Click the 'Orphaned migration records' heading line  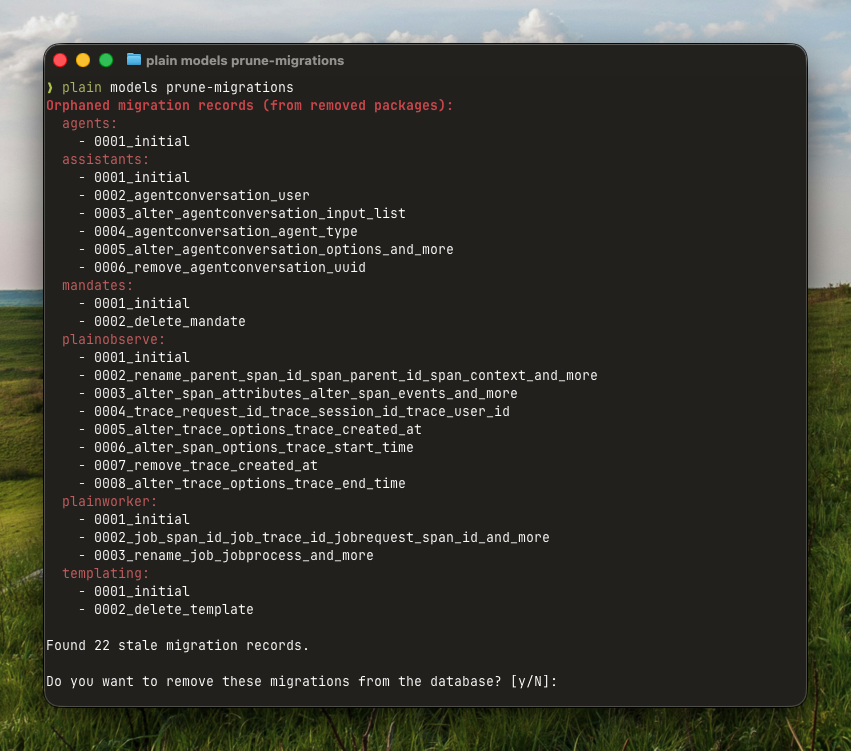250,106
